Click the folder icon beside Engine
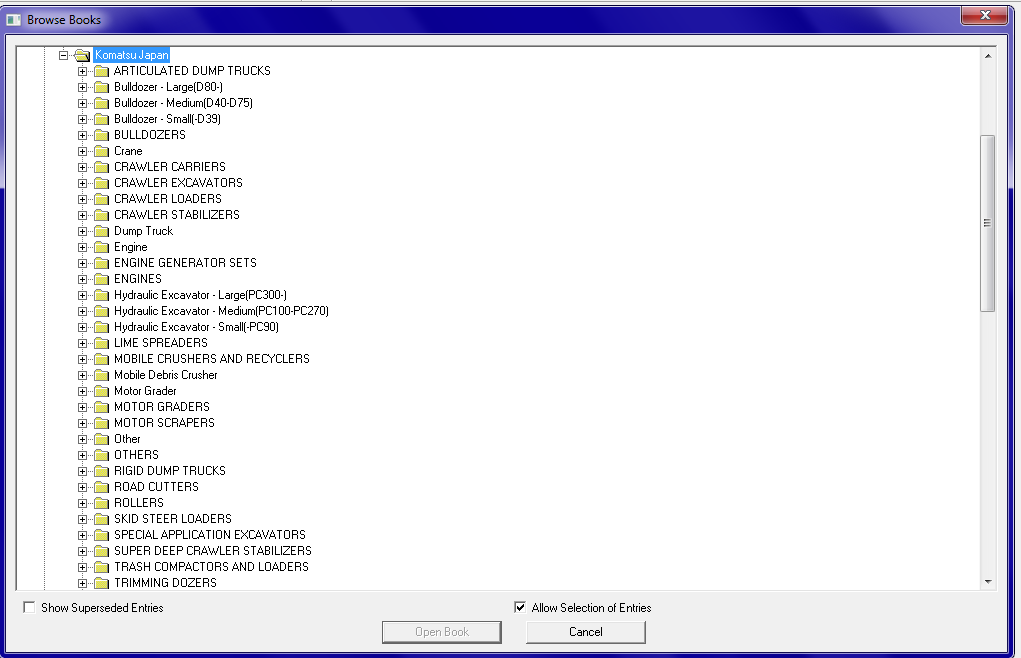Viewport: 1021px width, 658px height. coord(101,247)
